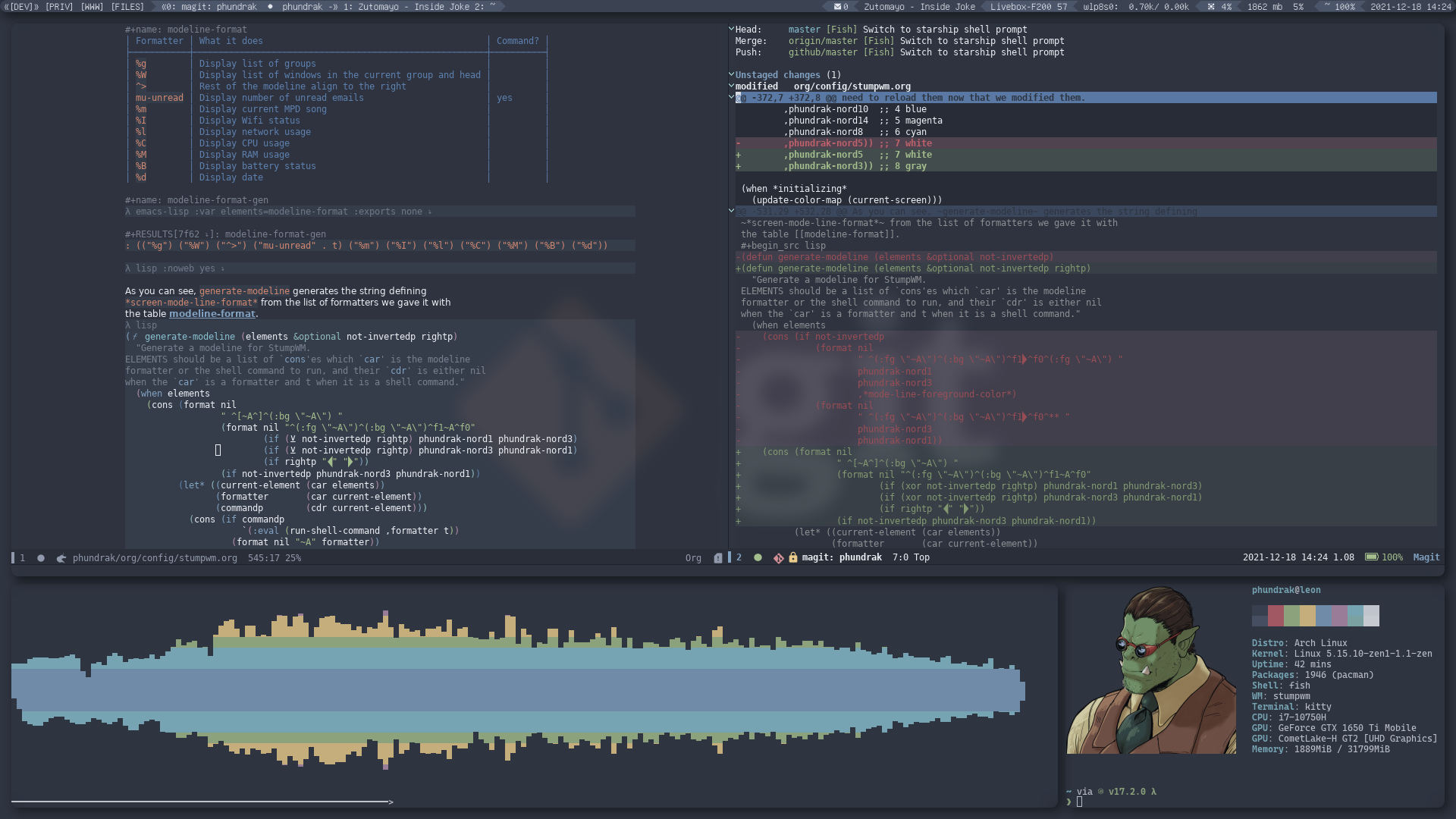
Task: Select the DEV workspace tag in bar
Action: coord(18,7)
